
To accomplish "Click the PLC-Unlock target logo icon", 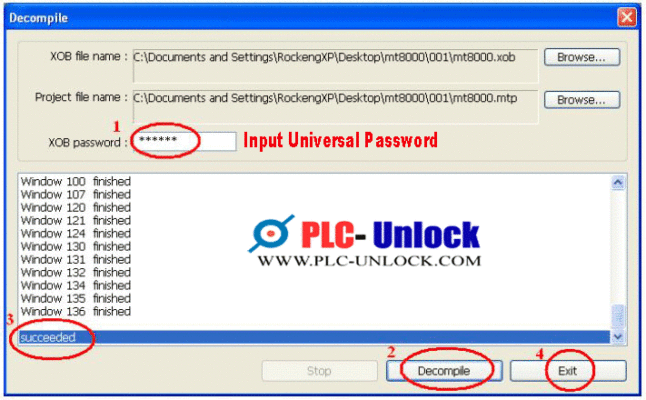I will [271, 233].
